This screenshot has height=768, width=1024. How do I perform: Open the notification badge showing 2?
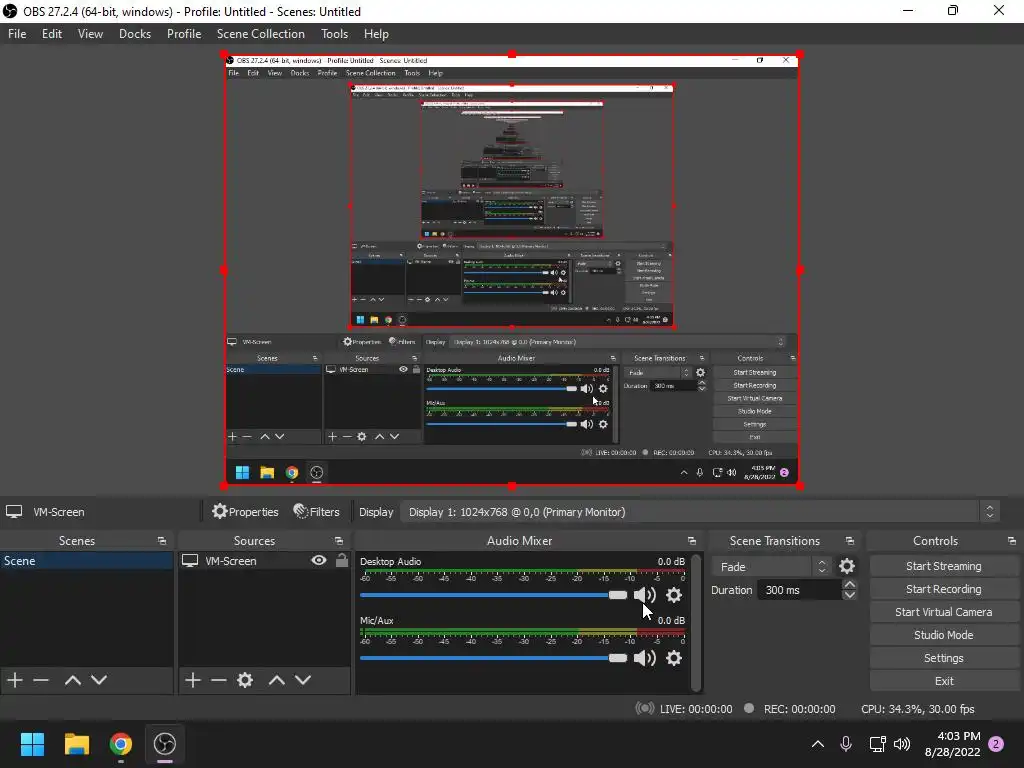[996, 744]
